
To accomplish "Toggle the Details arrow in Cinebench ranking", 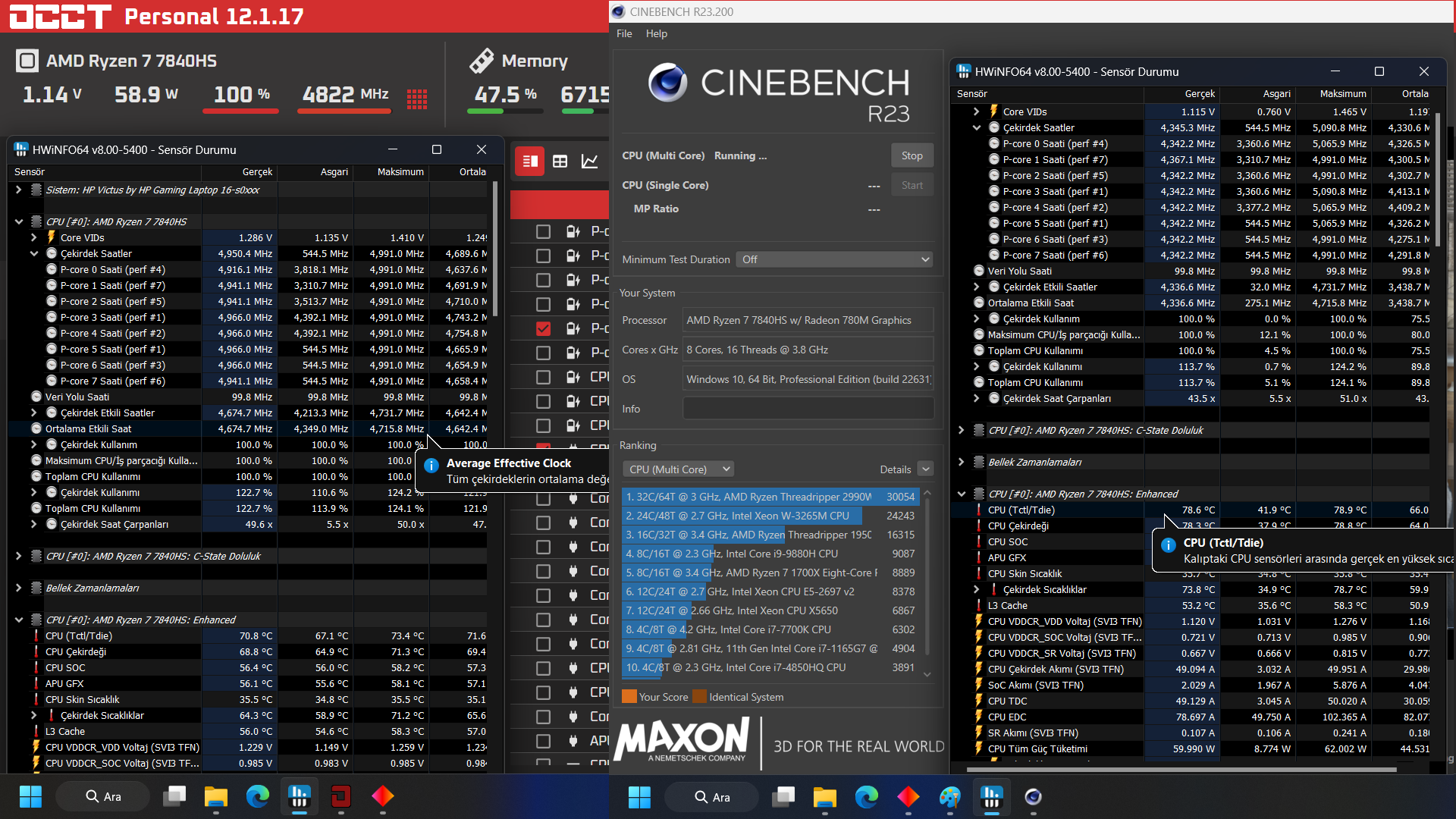I will point(925,469).
